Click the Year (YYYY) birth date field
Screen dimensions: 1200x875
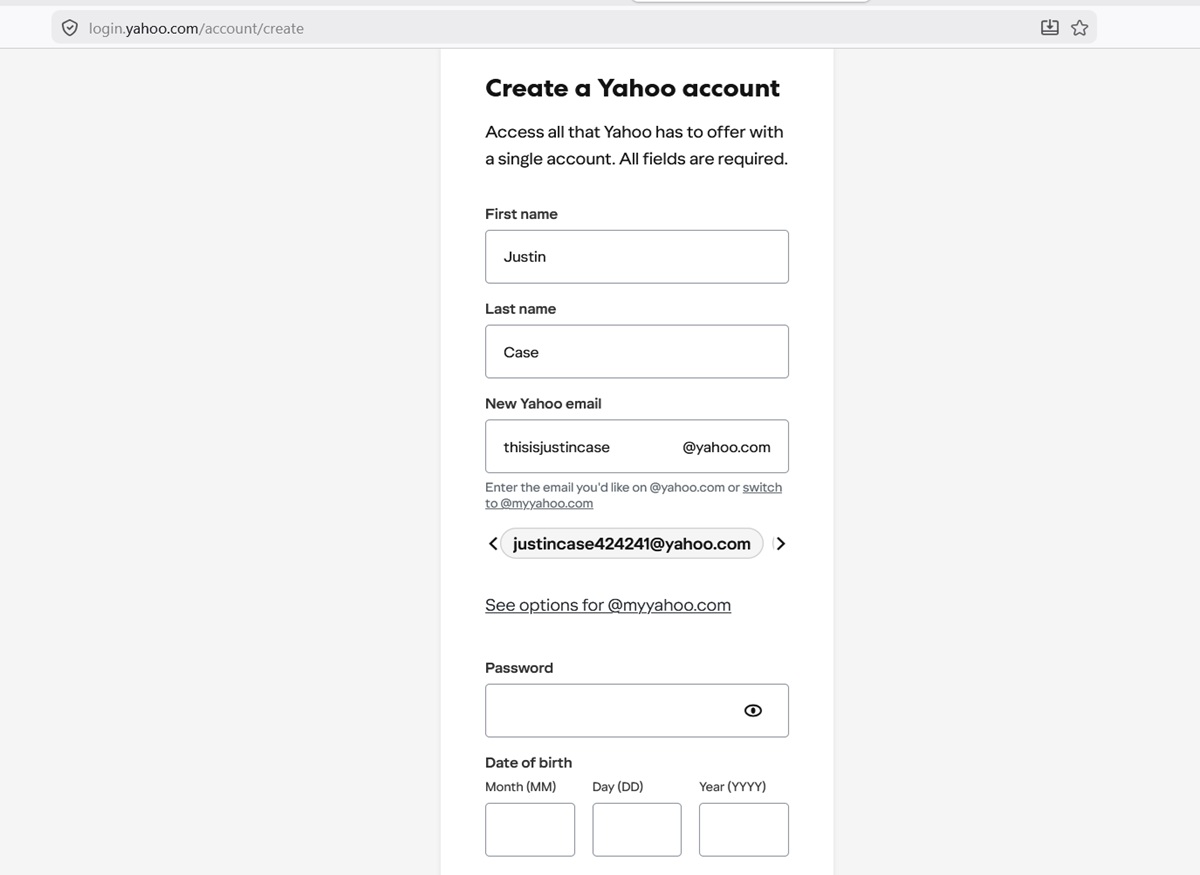tap(743, 829)
